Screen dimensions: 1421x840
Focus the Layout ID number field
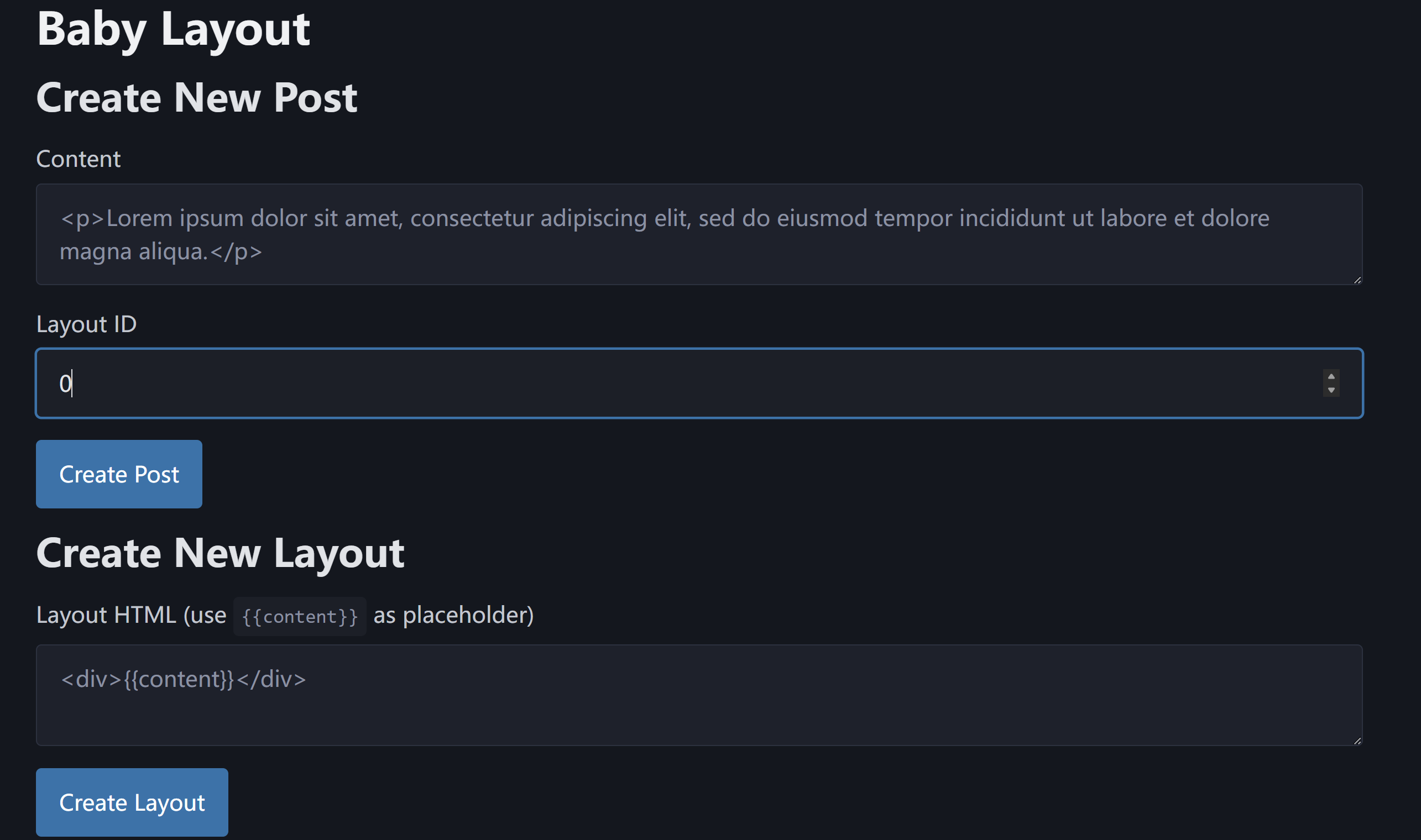(x=699, y=383)
